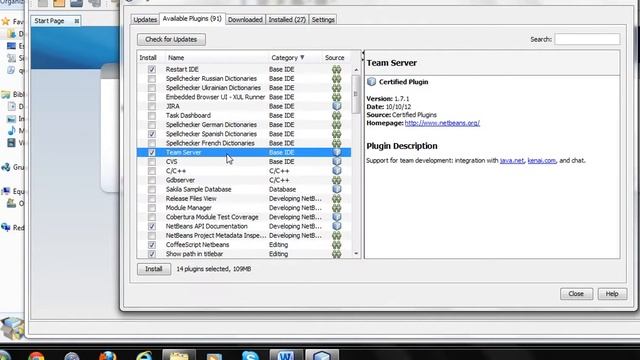Viewport: 640px width, 360px height.
Task: Open Internet Explorer from the taskbar
Action: (144, 356)
